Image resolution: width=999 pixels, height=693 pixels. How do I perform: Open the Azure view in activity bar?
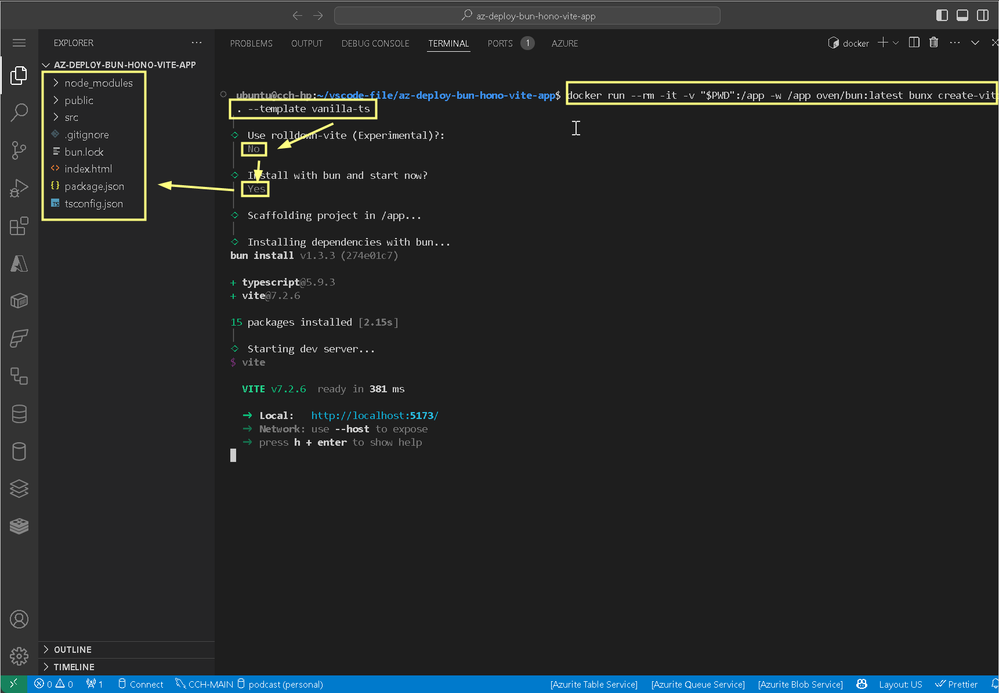[19, 263]
